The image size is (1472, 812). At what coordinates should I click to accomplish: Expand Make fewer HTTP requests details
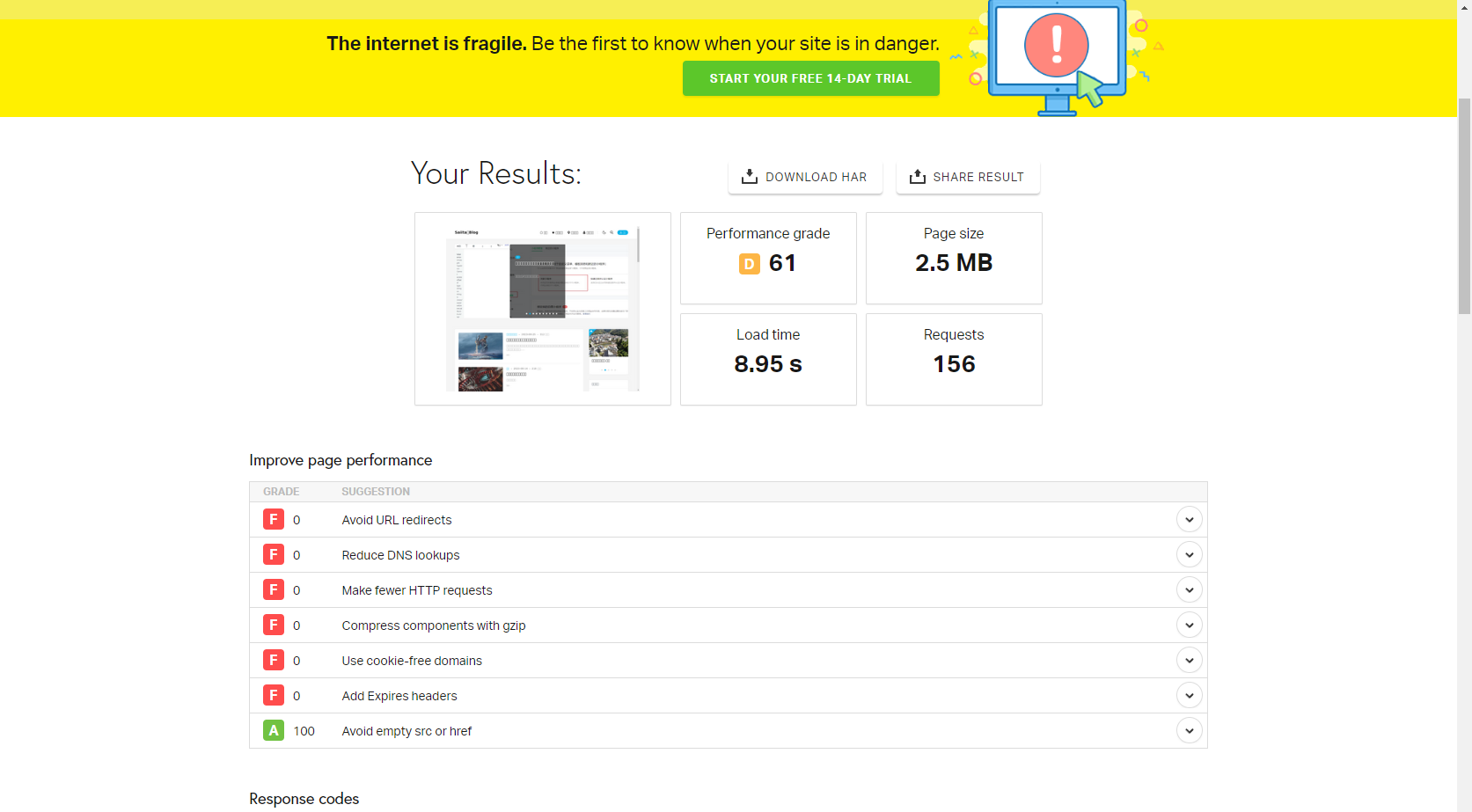pos(1189,590)
